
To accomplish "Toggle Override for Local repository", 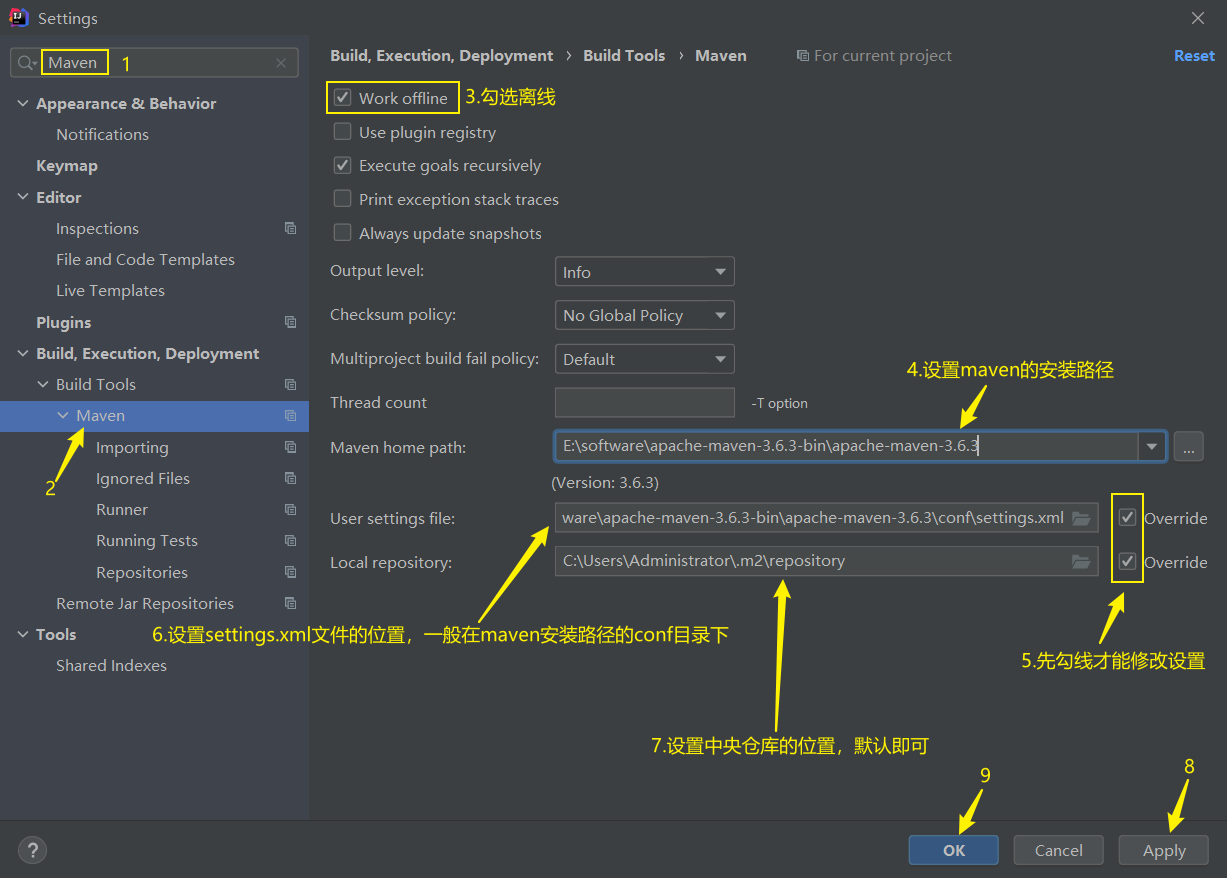I will tap(1127, 561).
